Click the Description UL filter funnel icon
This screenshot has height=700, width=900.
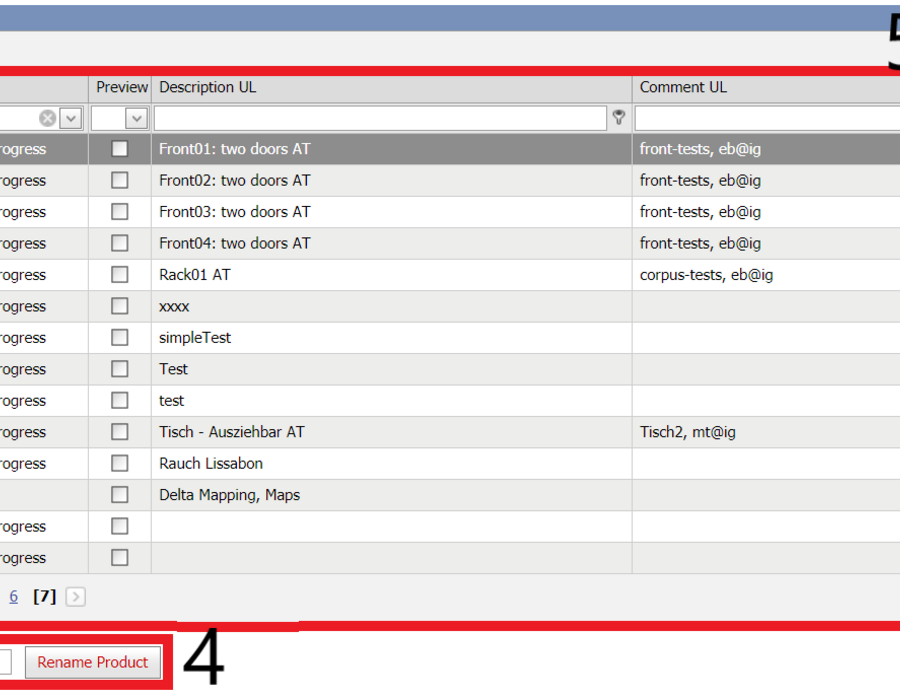[x=619, y=118]
